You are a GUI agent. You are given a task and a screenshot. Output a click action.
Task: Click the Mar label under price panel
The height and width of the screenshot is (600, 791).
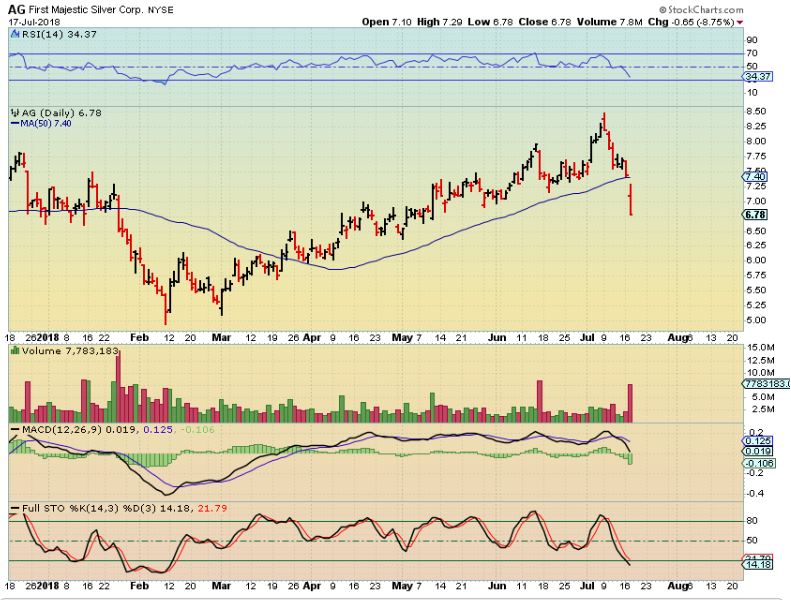point(221,338)
